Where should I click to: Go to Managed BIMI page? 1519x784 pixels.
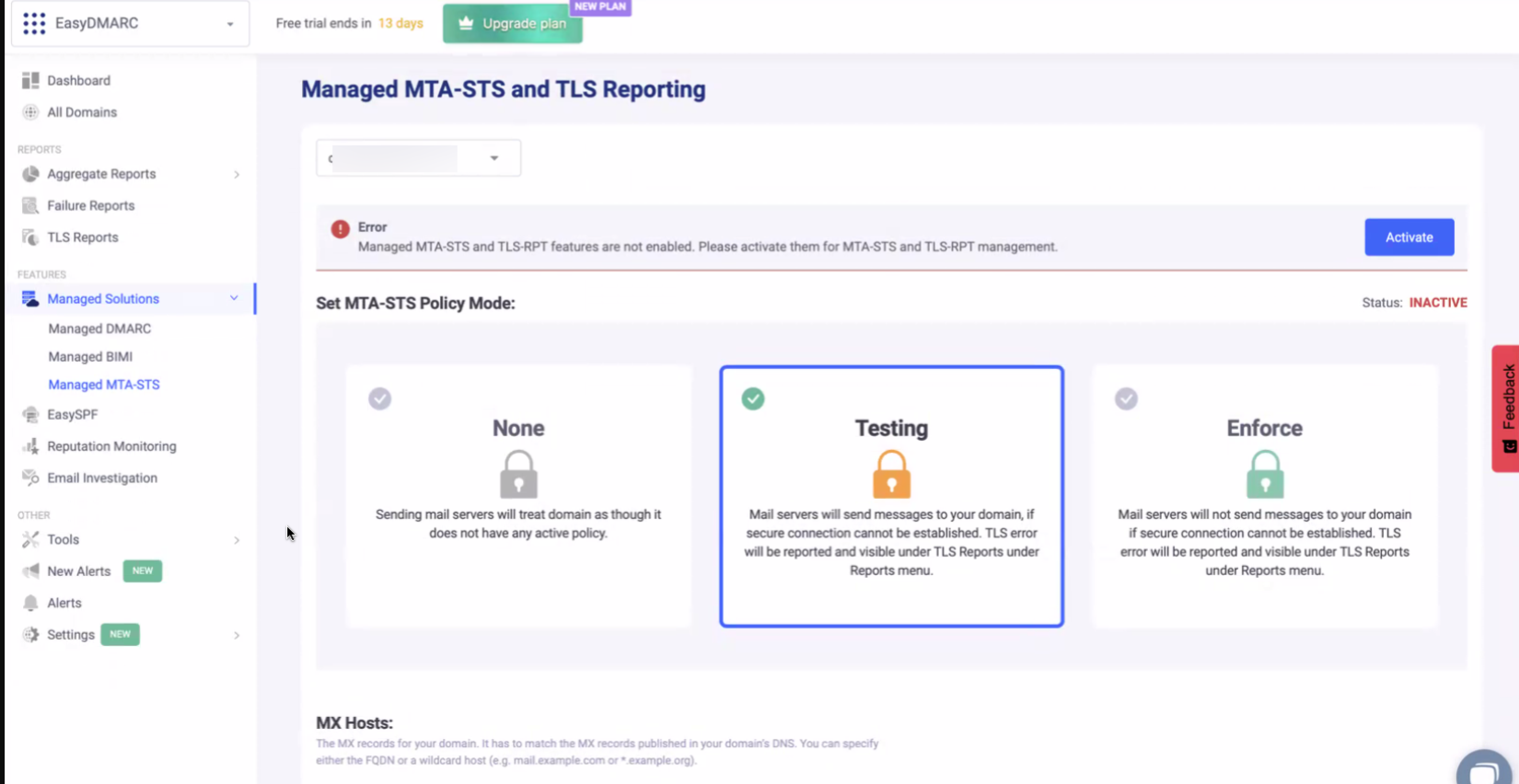coord(90,357)
